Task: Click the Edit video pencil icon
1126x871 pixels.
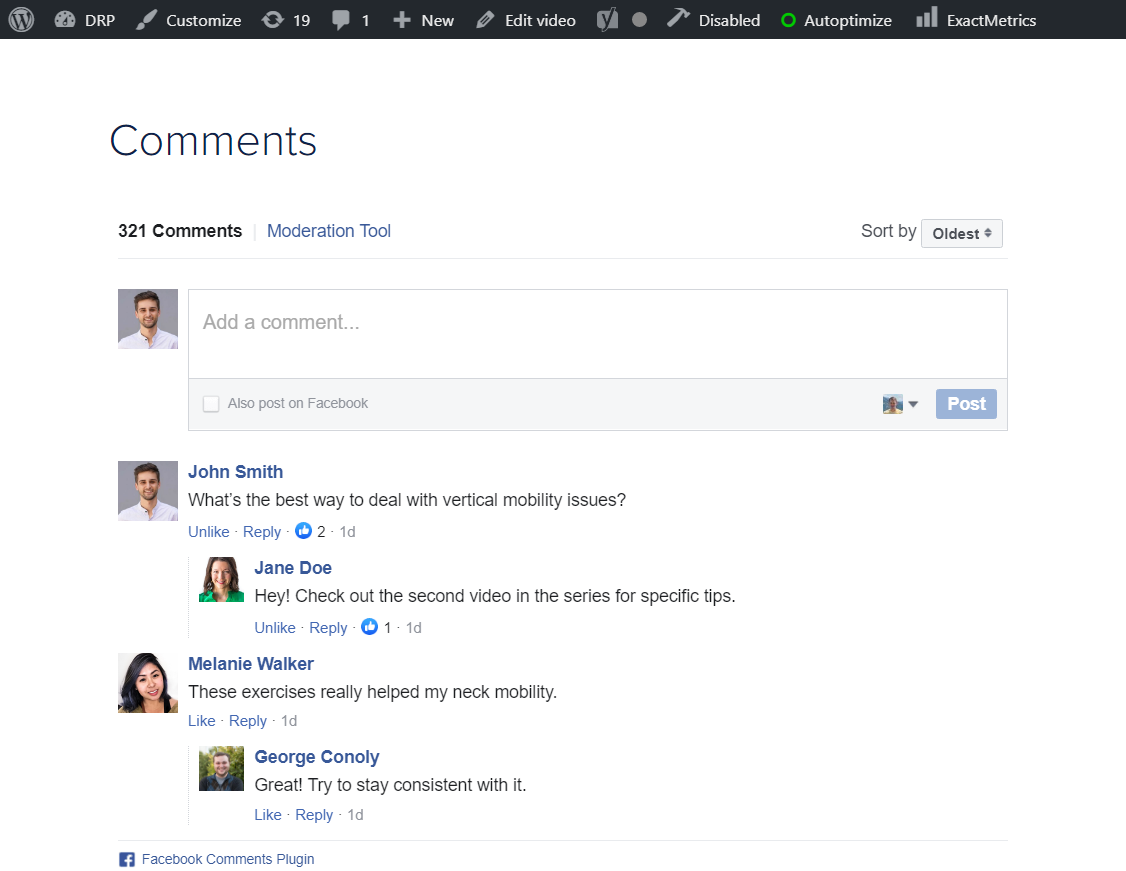Action: click(485, 19)
